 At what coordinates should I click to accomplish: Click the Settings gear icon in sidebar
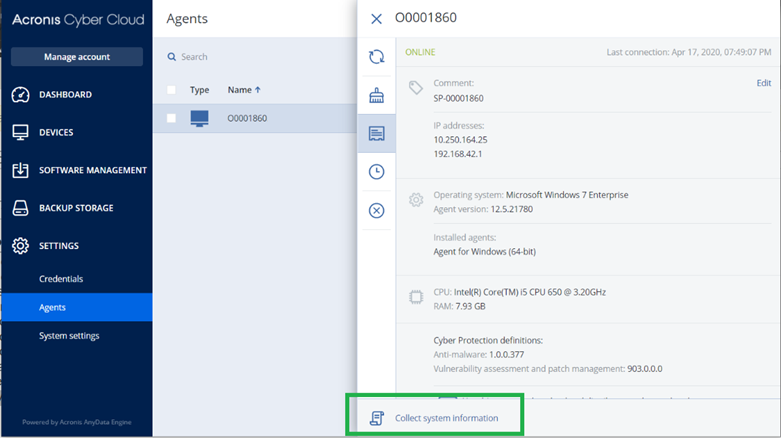click(x=20, y=246)
